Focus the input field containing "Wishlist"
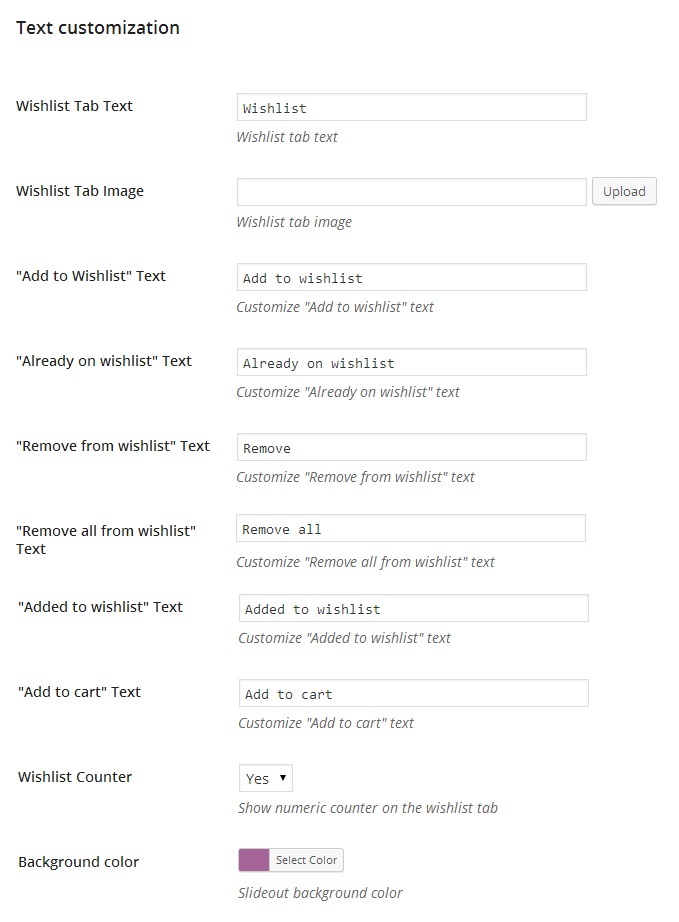Viewport: 679px width, 922px height. (x=411, y=108)
